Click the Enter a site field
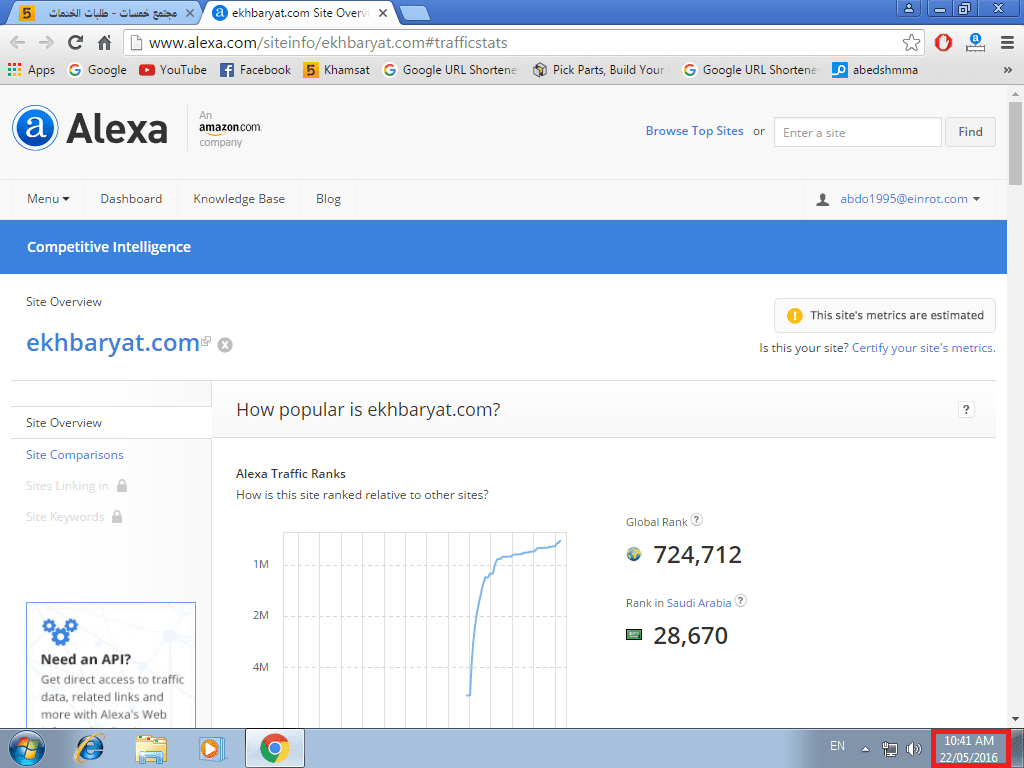Screen dimensions: 1024x768 (x=857, y=132)
